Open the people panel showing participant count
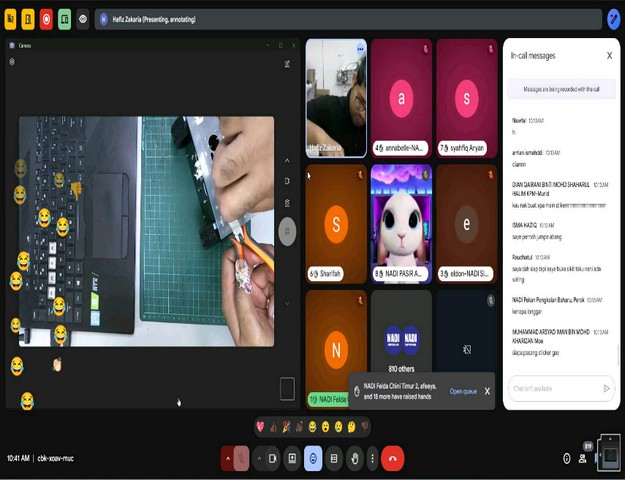 pos(583,457)
